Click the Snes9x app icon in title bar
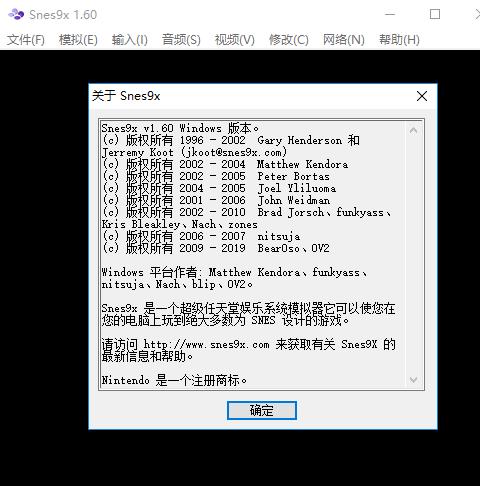Image resolution: width=480 pixels, height=486 pixels. 16,14
